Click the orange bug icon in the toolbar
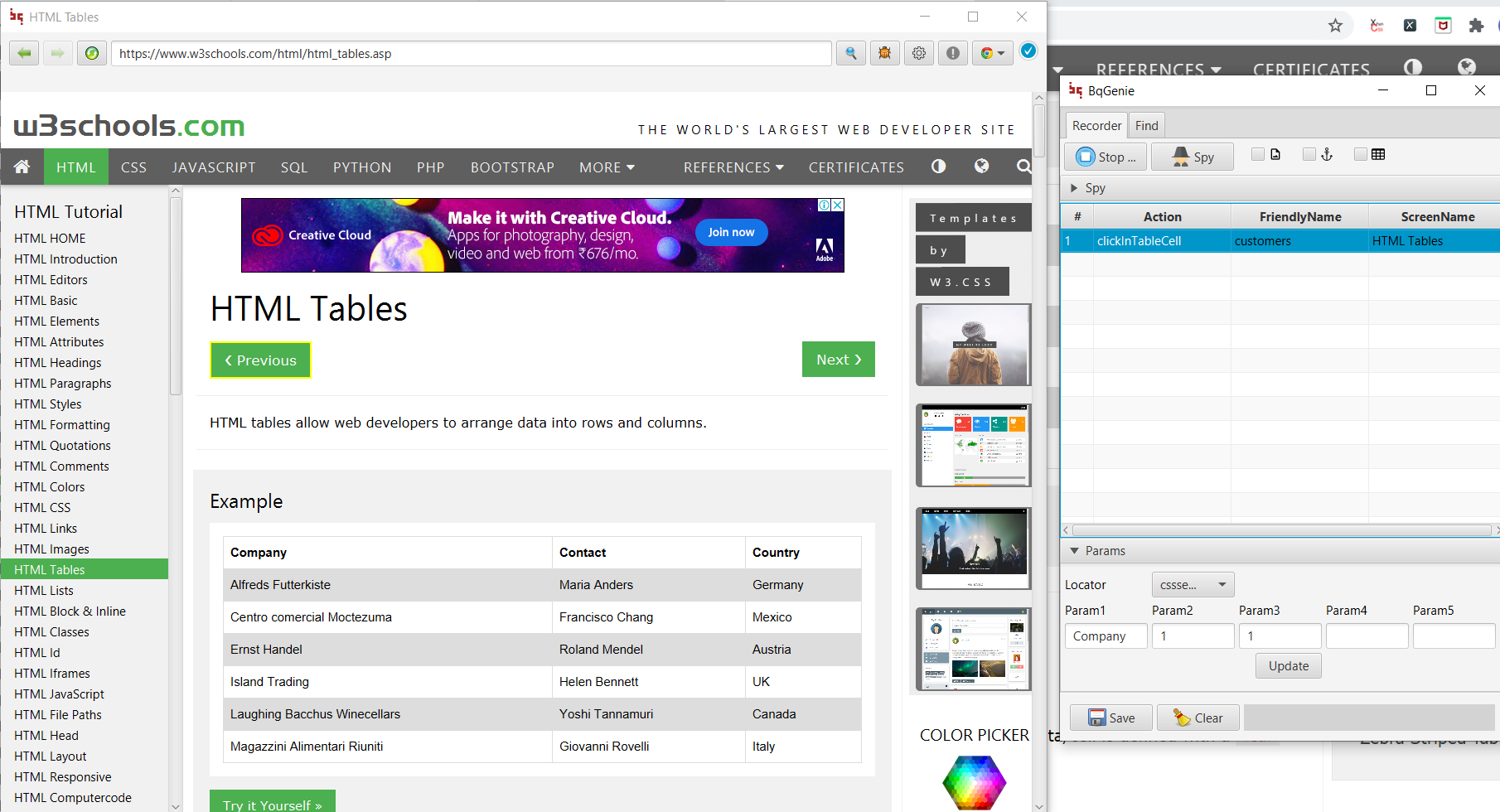Screen dimensions: 1500x812 pos(885,53)
